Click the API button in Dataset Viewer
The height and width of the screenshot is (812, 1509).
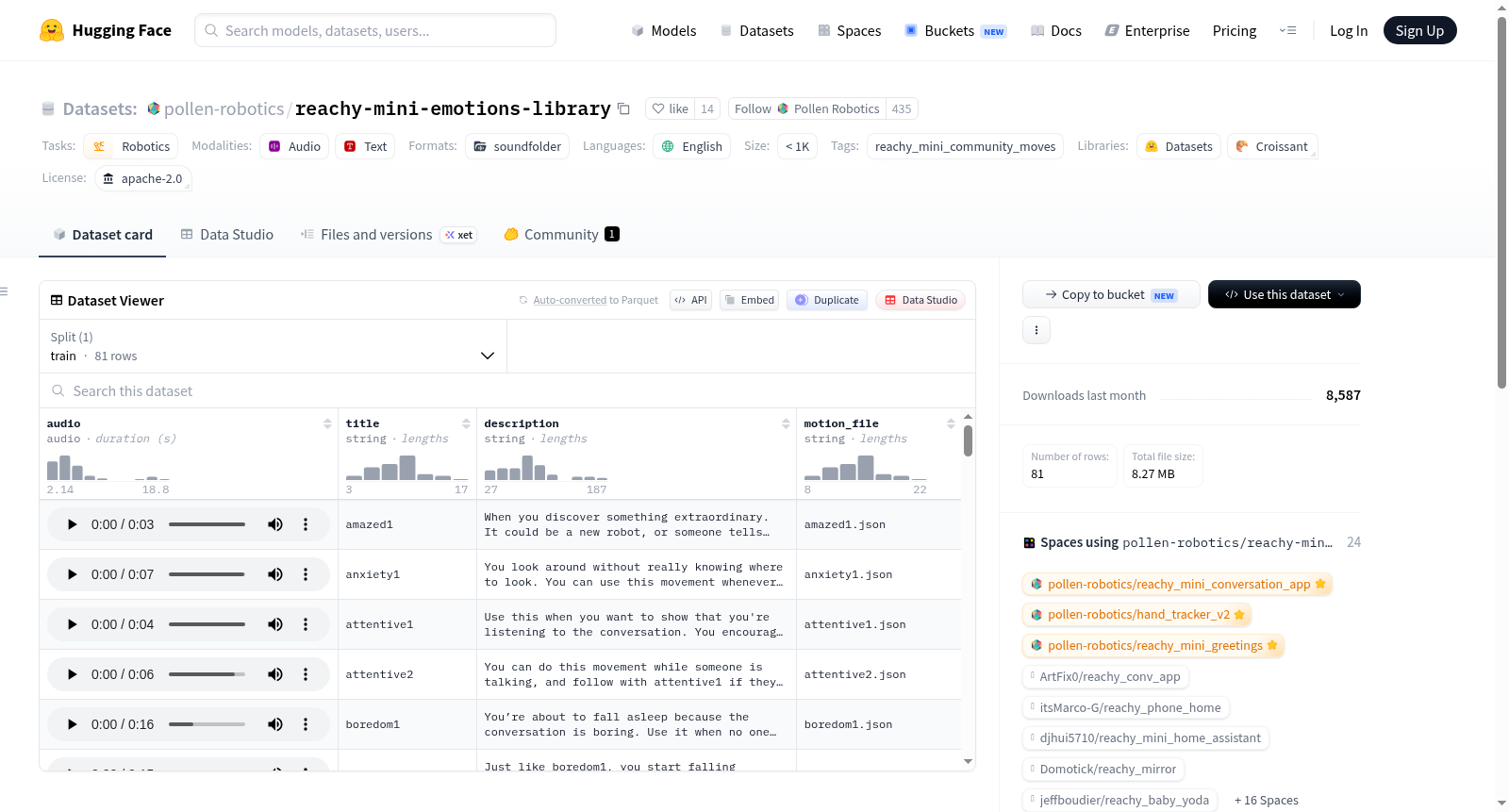pyautogui.click(x=691, y=300)
